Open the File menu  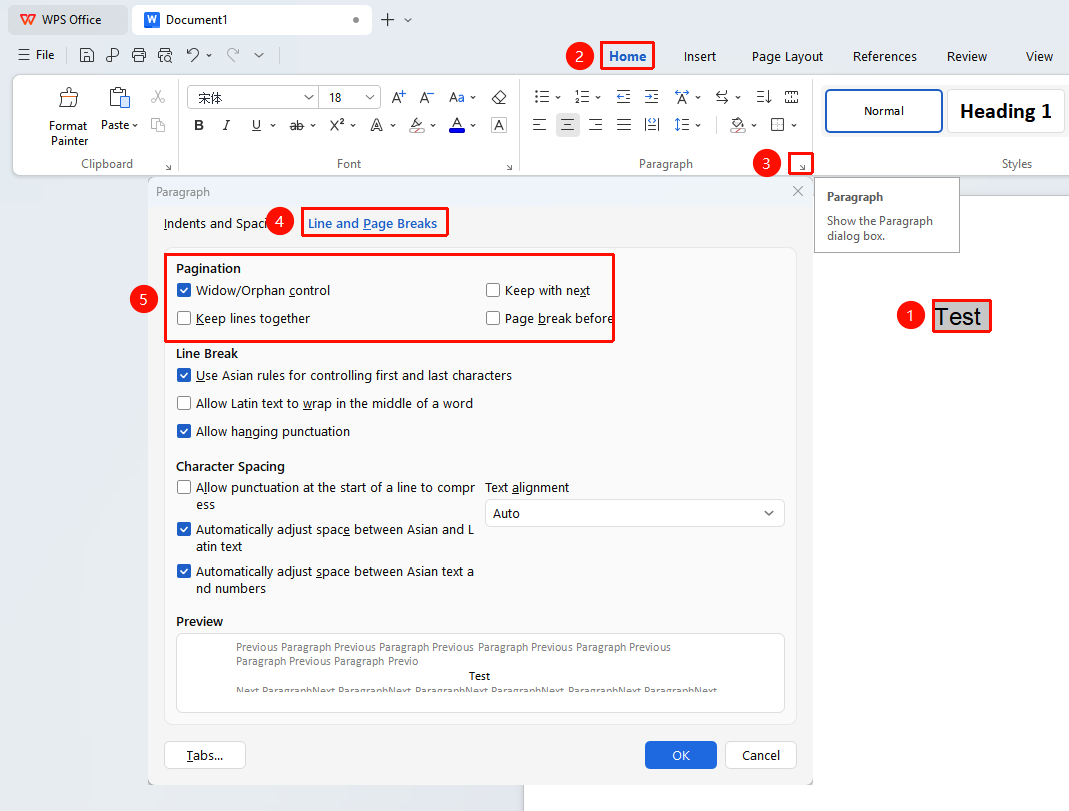[x=37, y=55]
